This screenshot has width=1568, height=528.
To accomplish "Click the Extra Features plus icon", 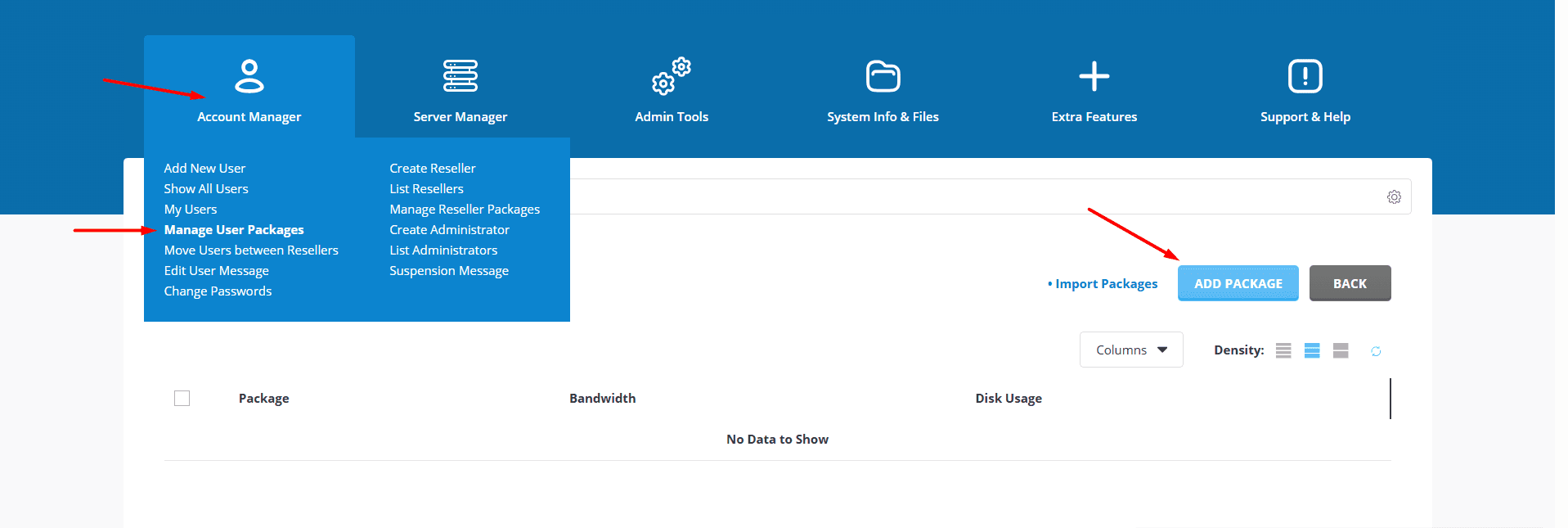I will coord(1094,76).
